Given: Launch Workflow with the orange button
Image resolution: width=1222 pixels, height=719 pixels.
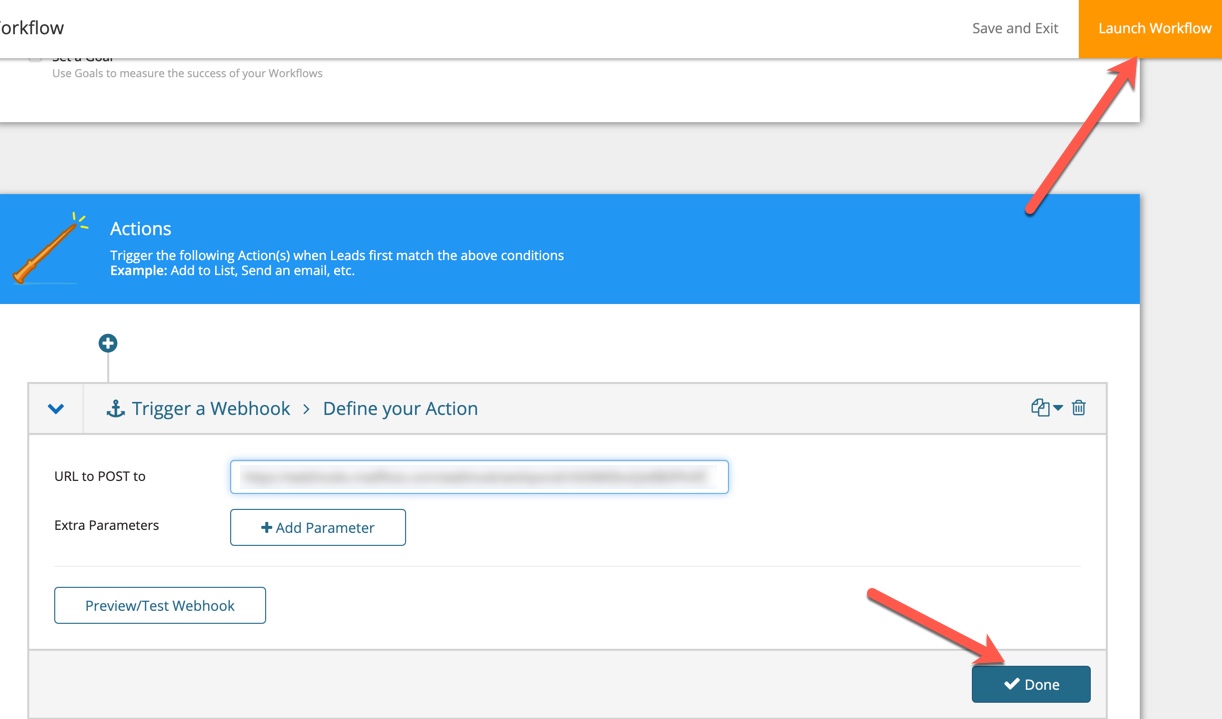Looking at the screenshot, I should (x=1154, y=28).
